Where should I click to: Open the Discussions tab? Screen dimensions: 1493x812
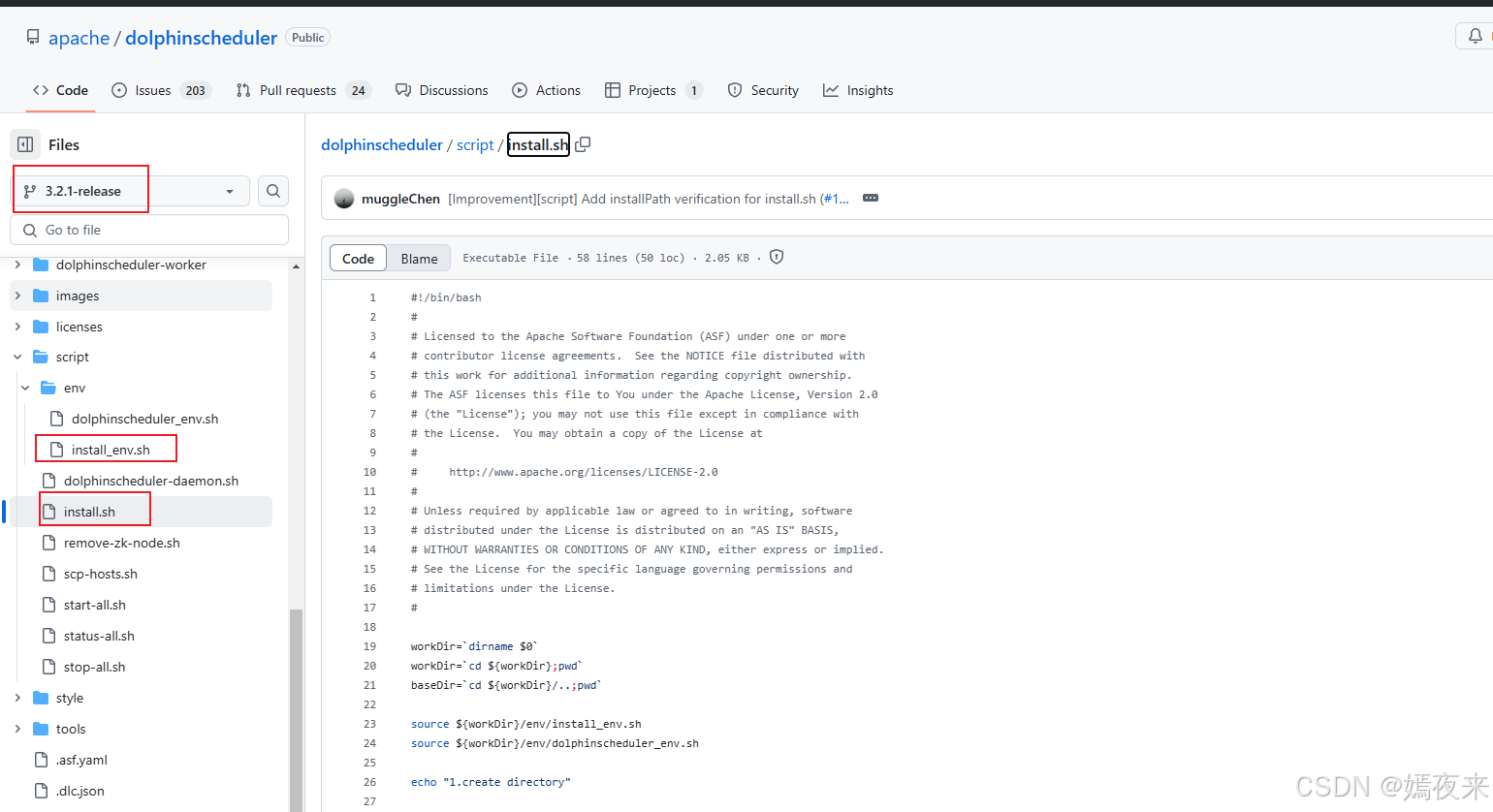pos(442,90)
